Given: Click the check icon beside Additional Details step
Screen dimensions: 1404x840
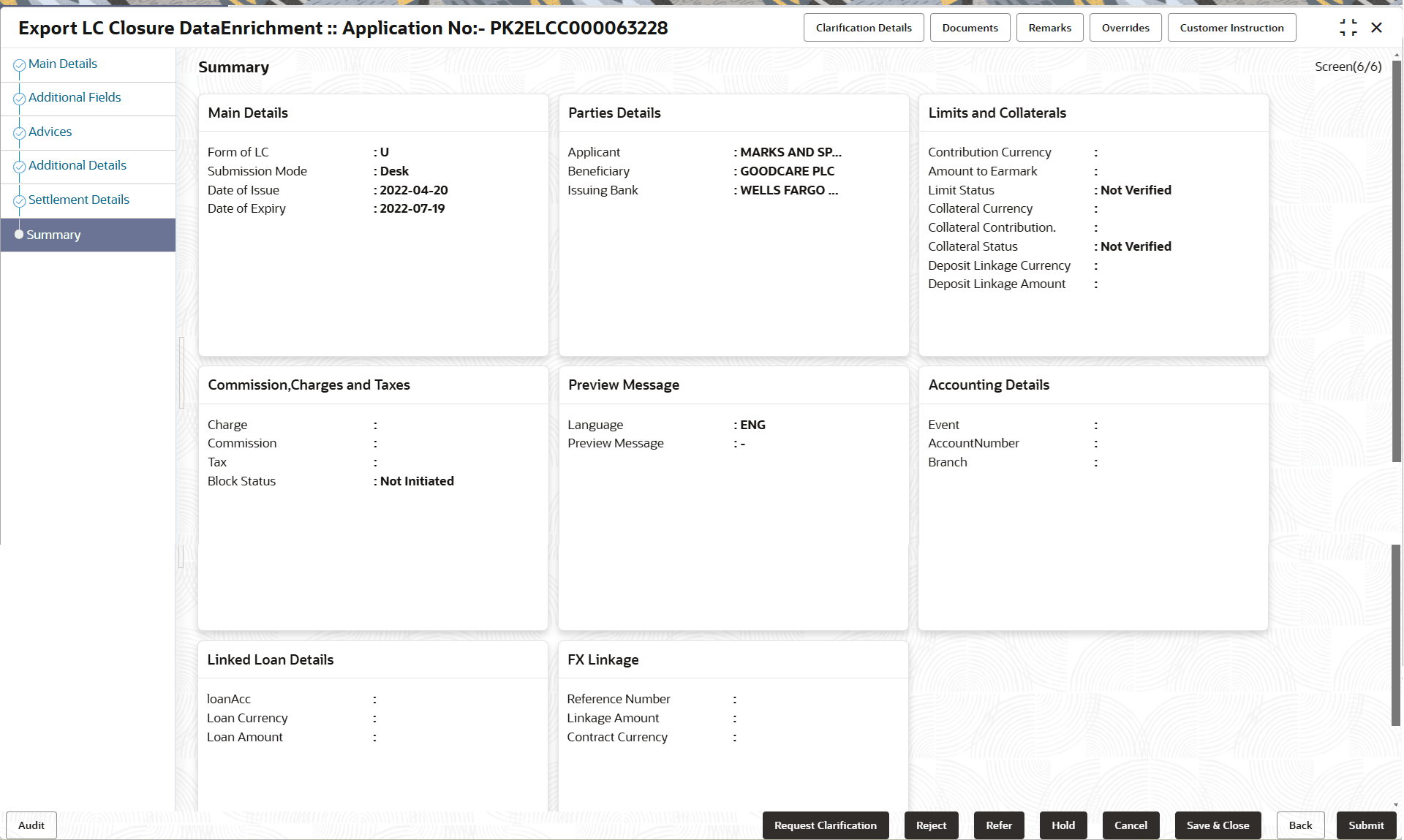Looking at the screenshot, I should (19, 166).
